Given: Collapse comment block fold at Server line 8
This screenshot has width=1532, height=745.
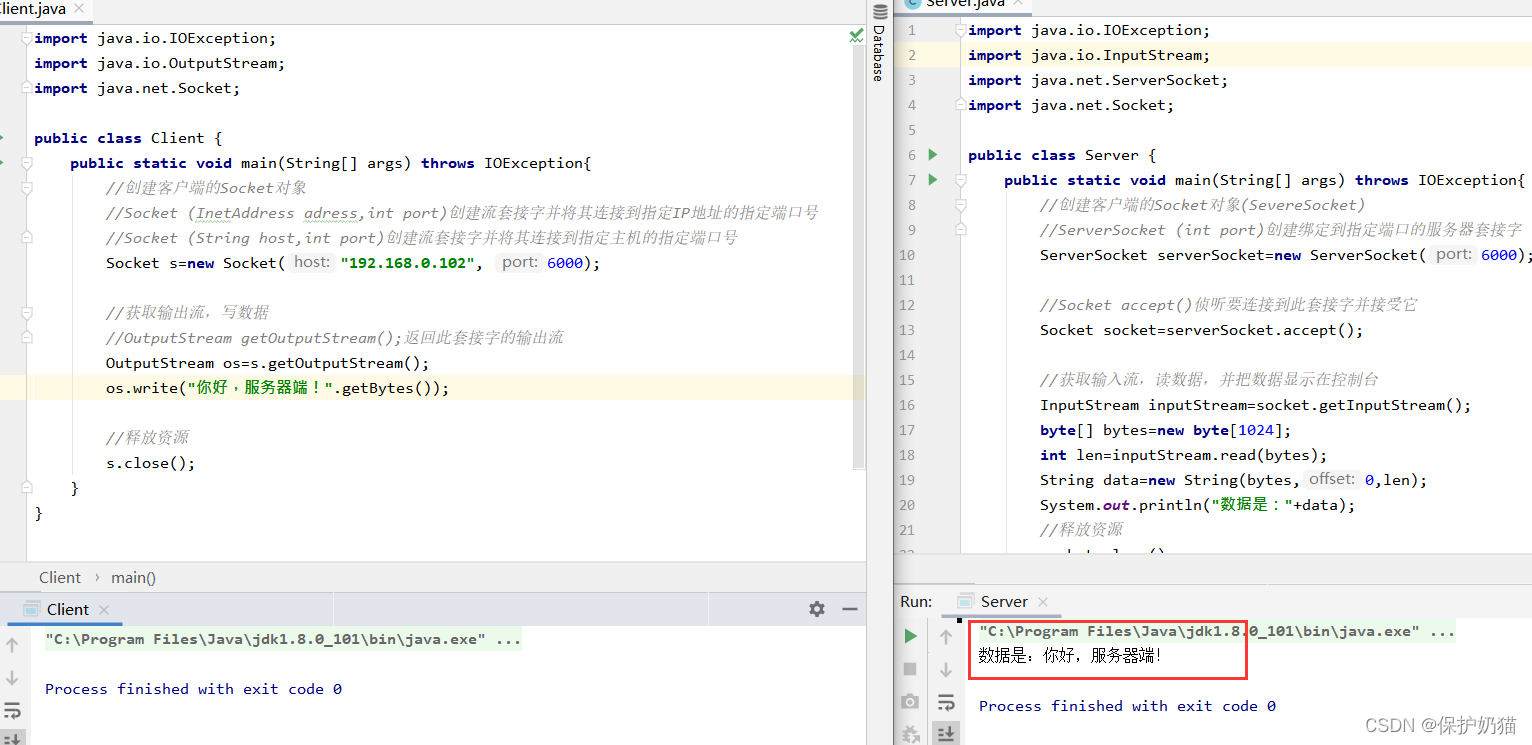Looking at the screenshot, I should (960, 205).
